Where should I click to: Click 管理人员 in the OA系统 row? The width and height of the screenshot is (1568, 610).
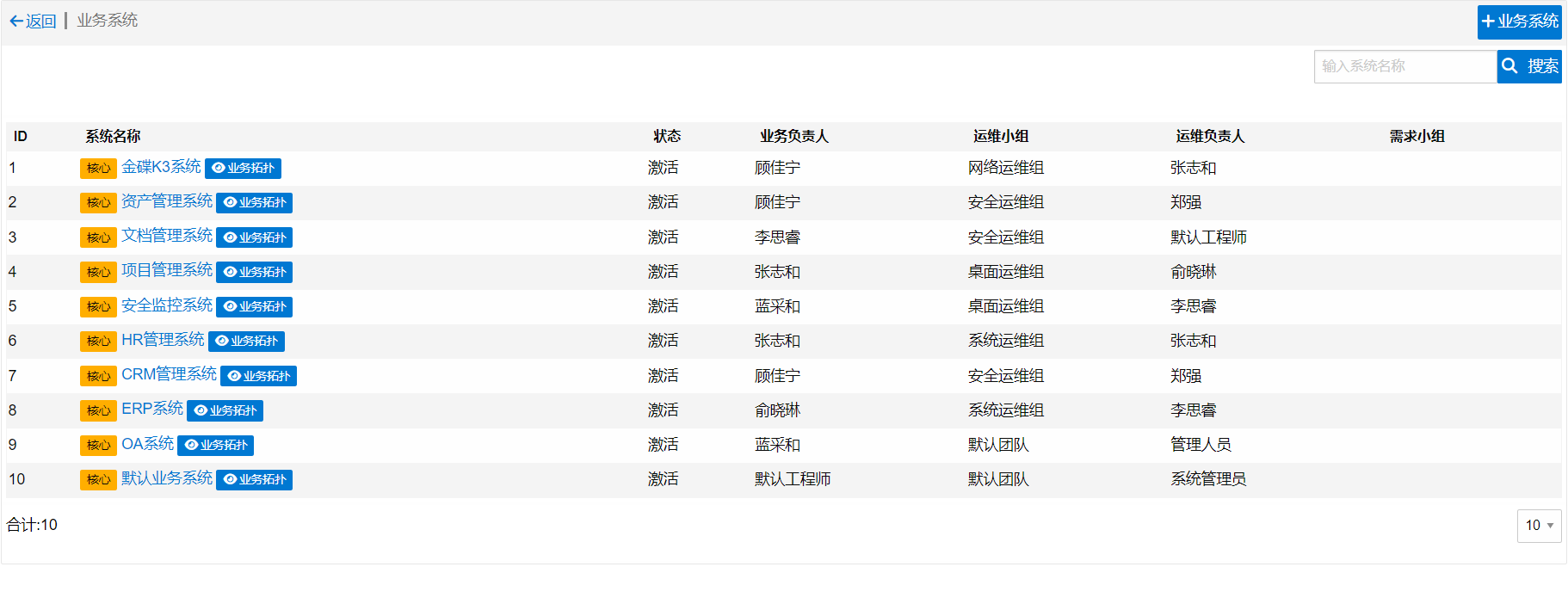(1201, 445)
